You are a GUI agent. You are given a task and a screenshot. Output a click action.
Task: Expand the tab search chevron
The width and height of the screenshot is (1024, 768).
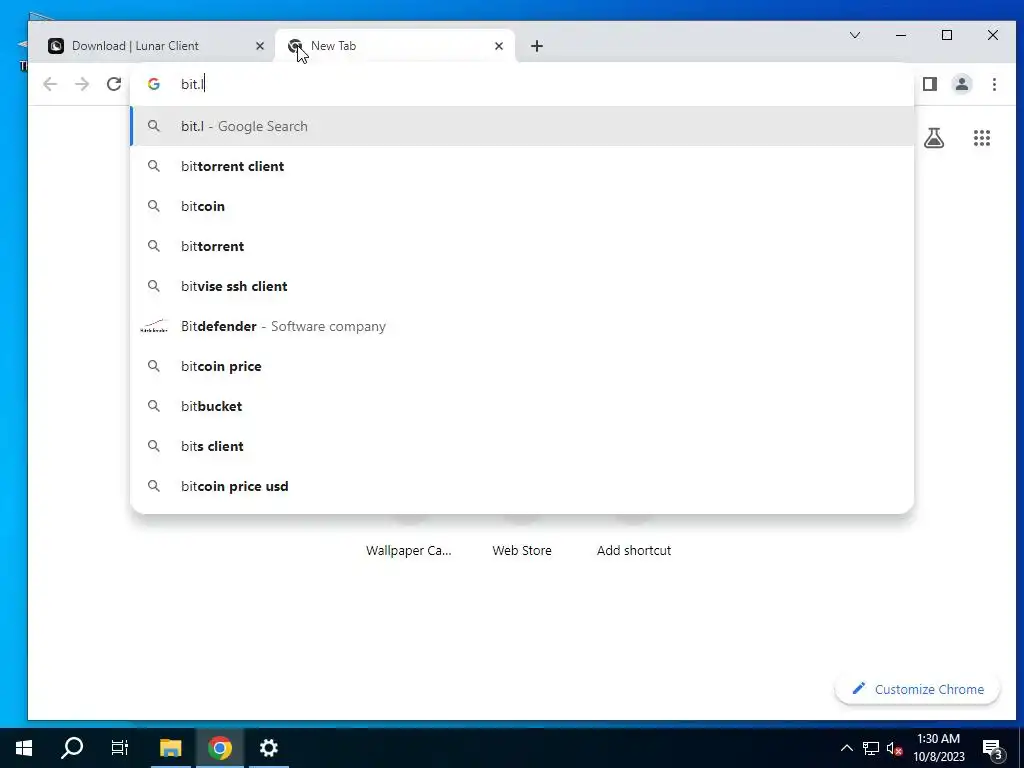click(854, 35)
